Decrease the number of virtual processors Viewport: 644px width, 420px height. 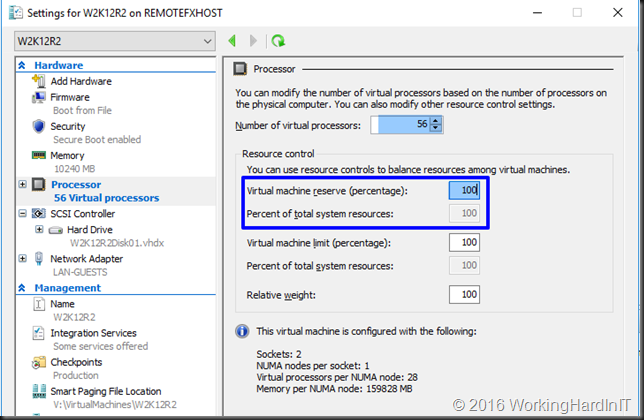[436, 128]
